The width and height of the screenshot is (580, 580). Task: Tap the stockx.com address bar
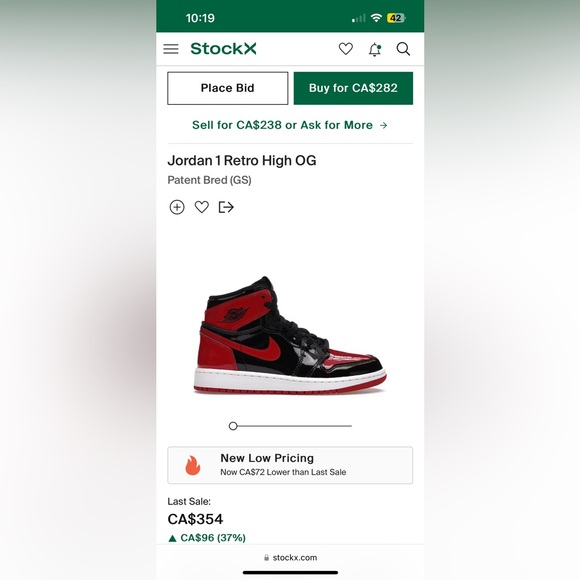290,557
